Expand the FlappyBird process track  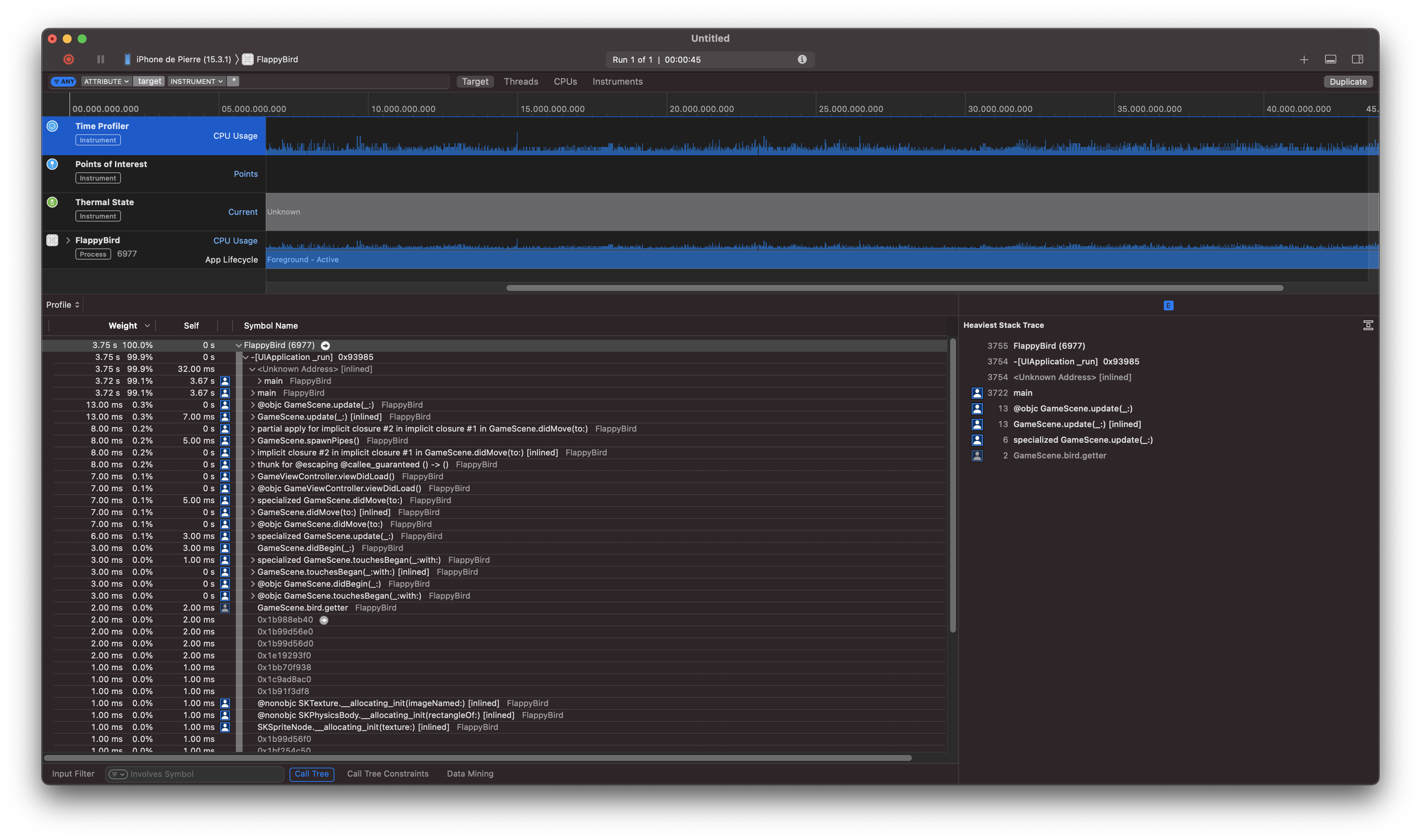[x=68, y=240]
